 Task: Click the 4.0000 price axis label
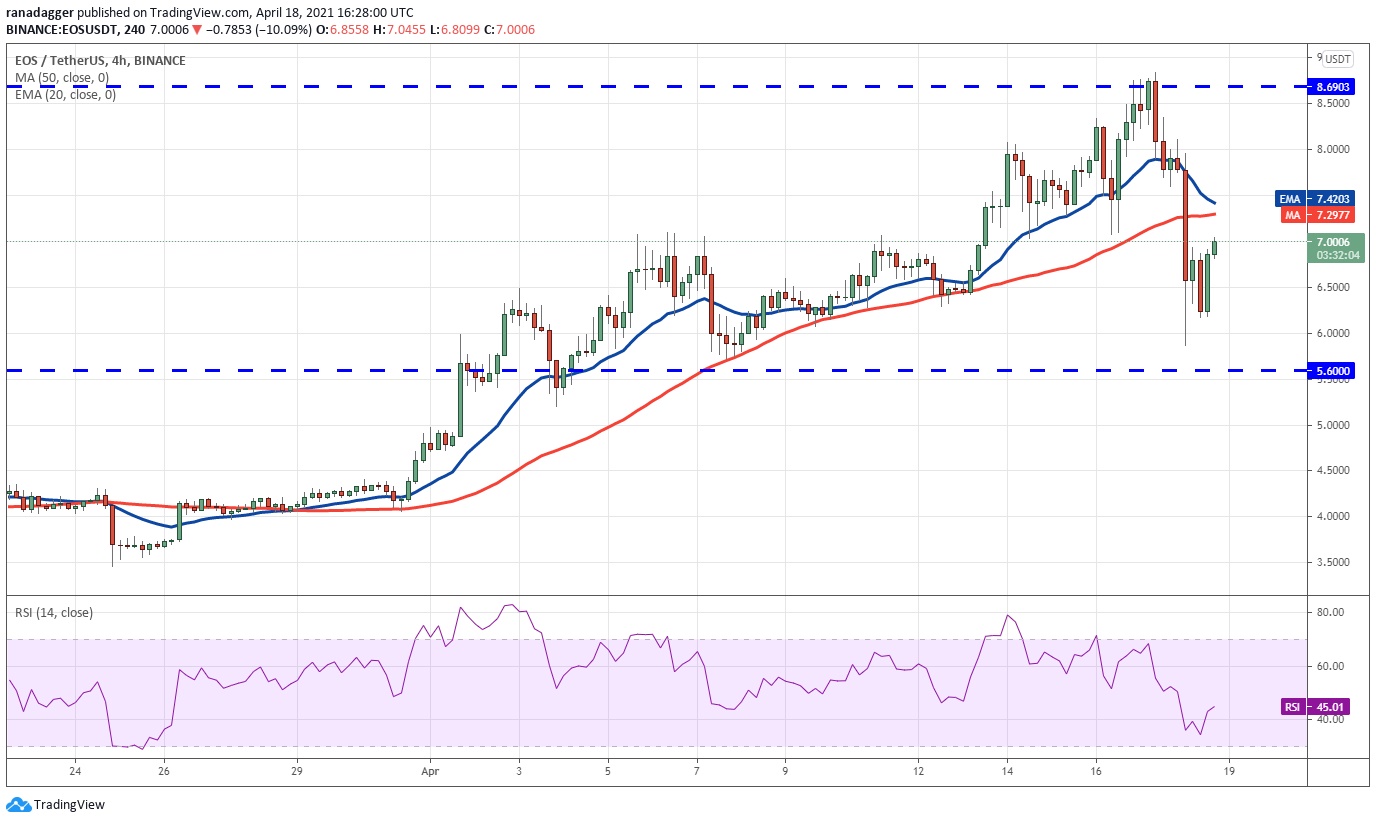pyautogui.click(x=1334, y=517)
